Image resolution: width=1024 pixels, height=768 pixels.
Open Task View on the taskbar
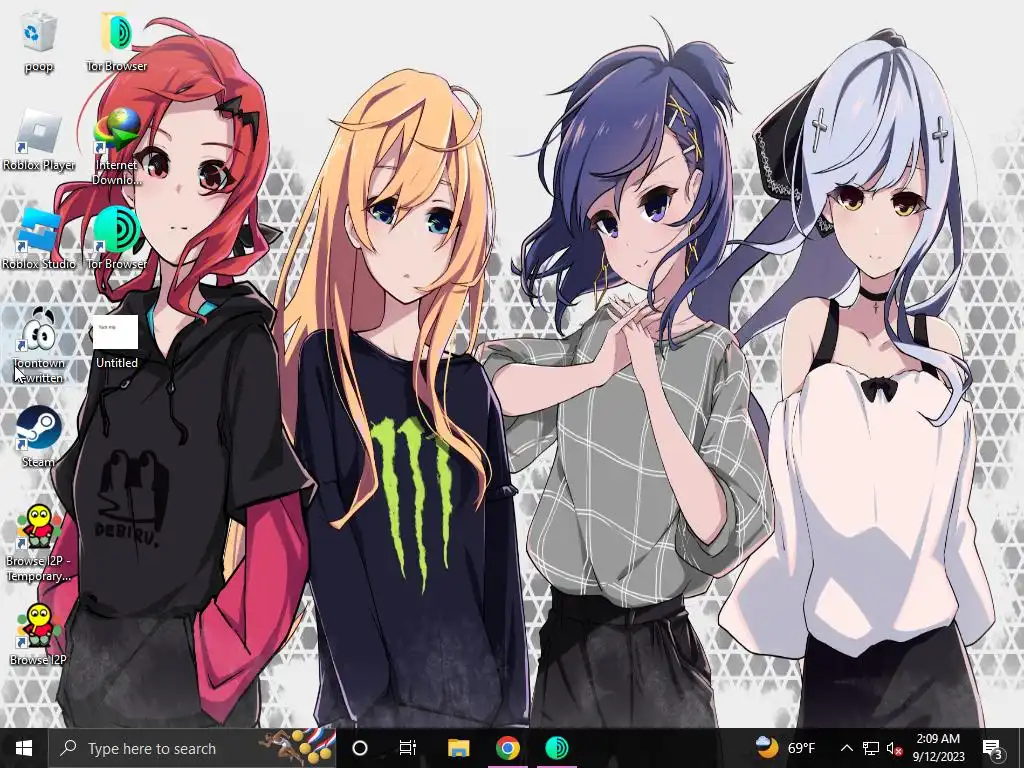pyautogui.click(x=408, y=748)
